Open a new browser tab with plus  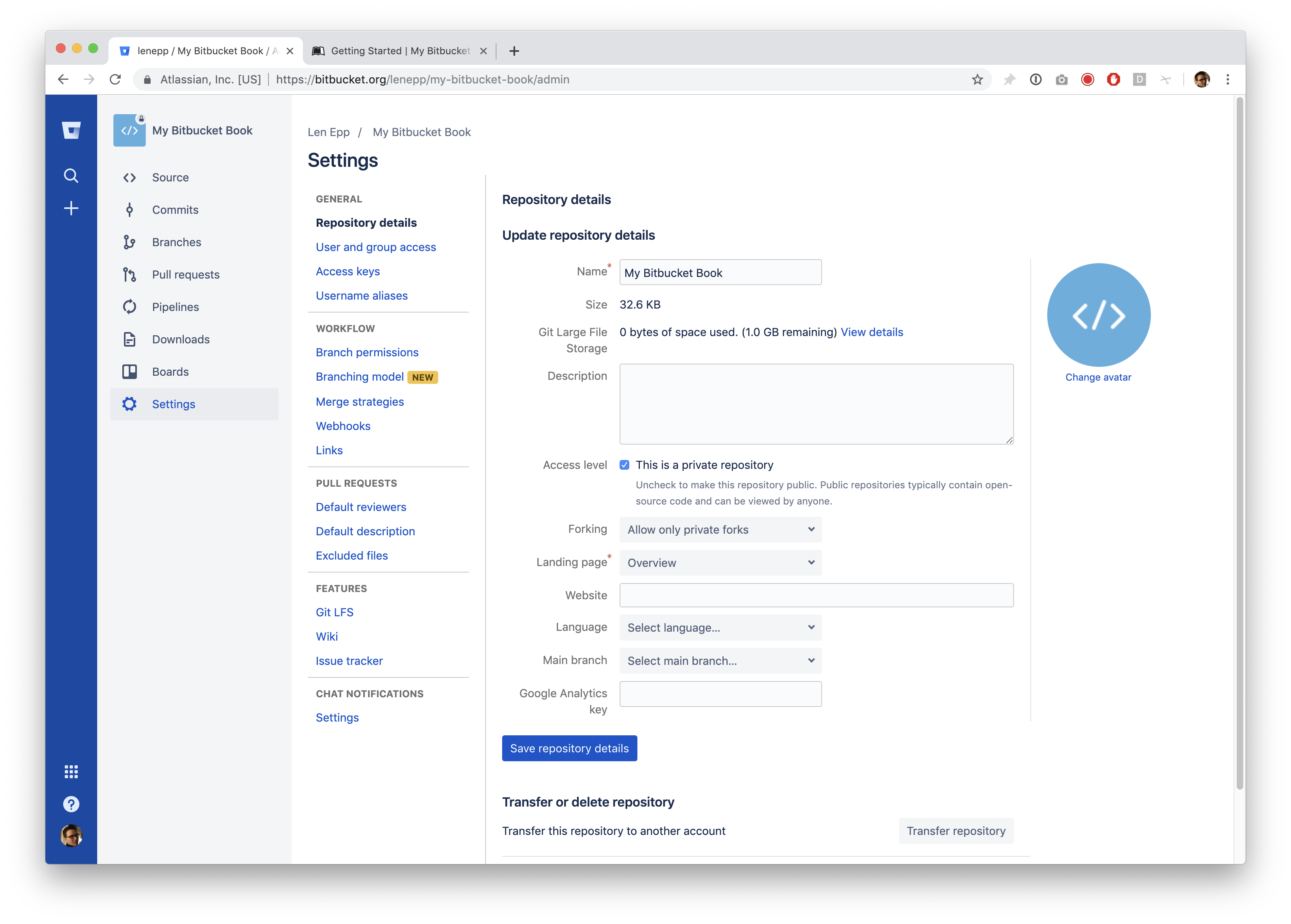point(514,51)
